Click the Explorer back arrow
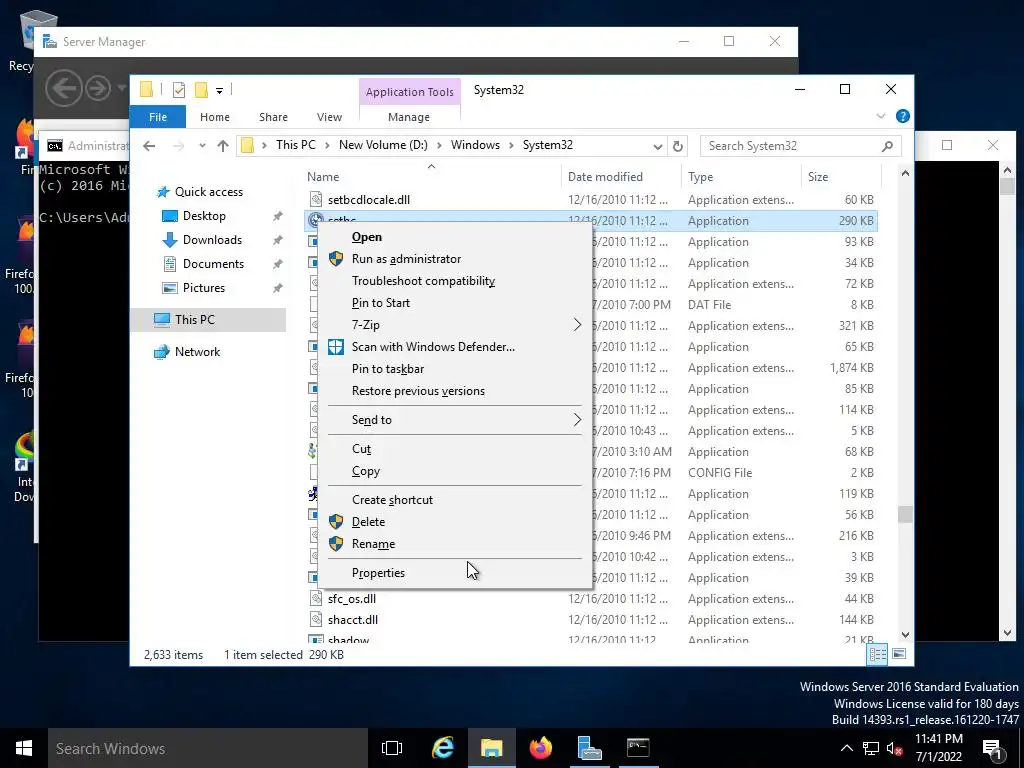This screenshot has width=1024, height=768. (x=150, y=146)
